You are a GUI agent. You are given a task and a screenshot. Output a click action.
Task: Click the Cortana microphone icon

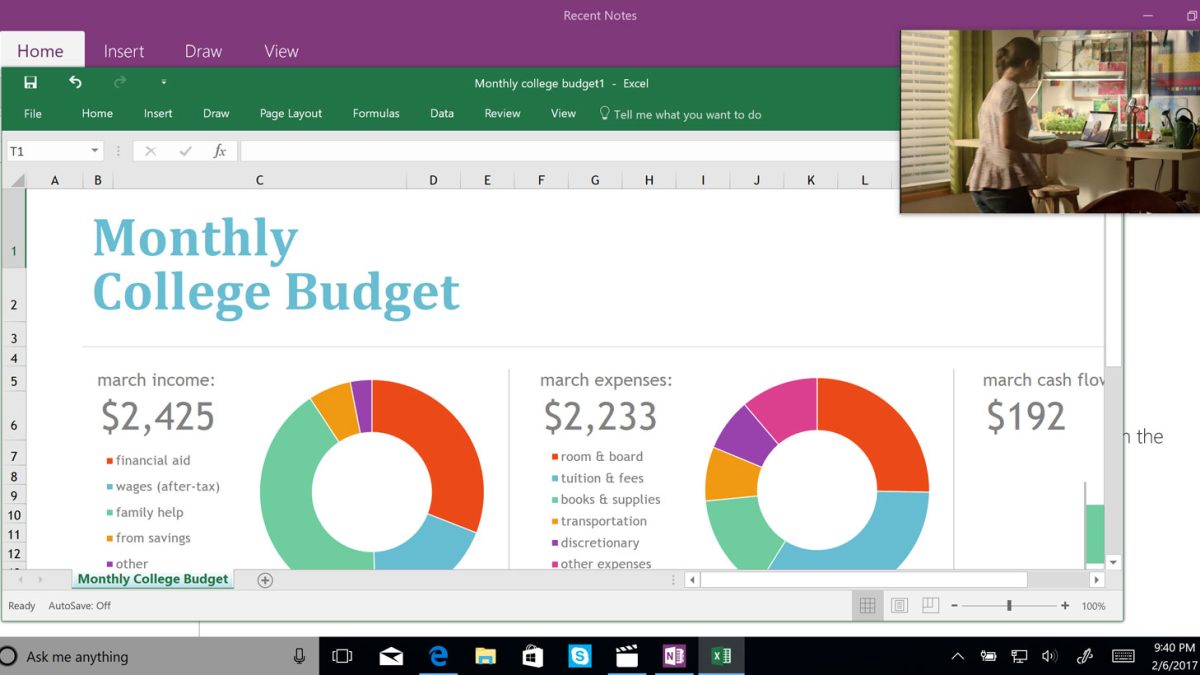[x=299, y=656]
